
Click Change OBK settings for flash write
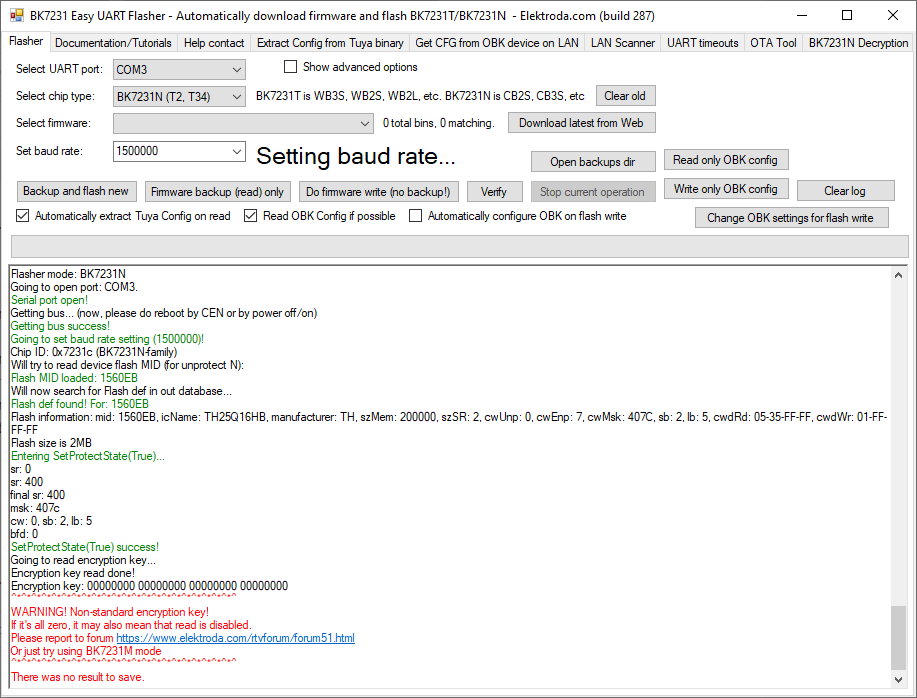pyautogui.click(x=791, y=217)
